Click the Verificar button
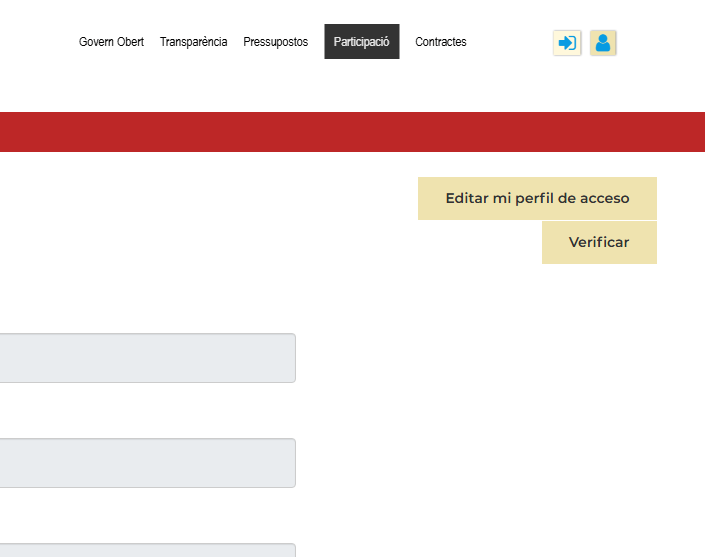705x557 pixels. point(599,243)
